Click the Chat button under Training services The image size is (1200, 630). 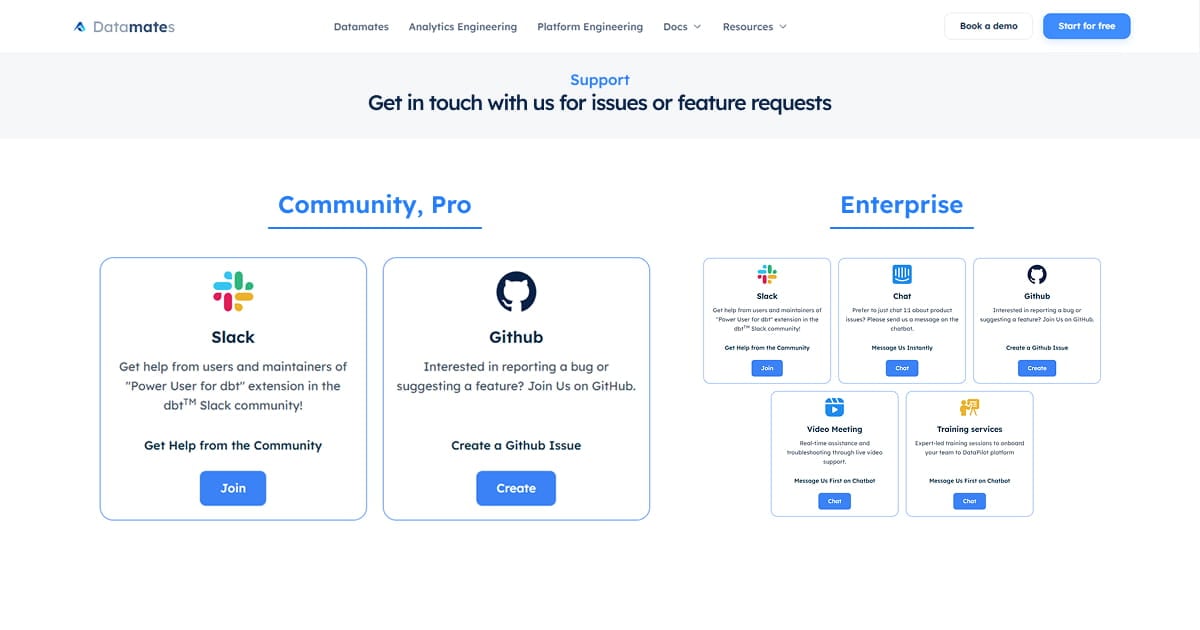pyautogui.click(x=969, y=501)
